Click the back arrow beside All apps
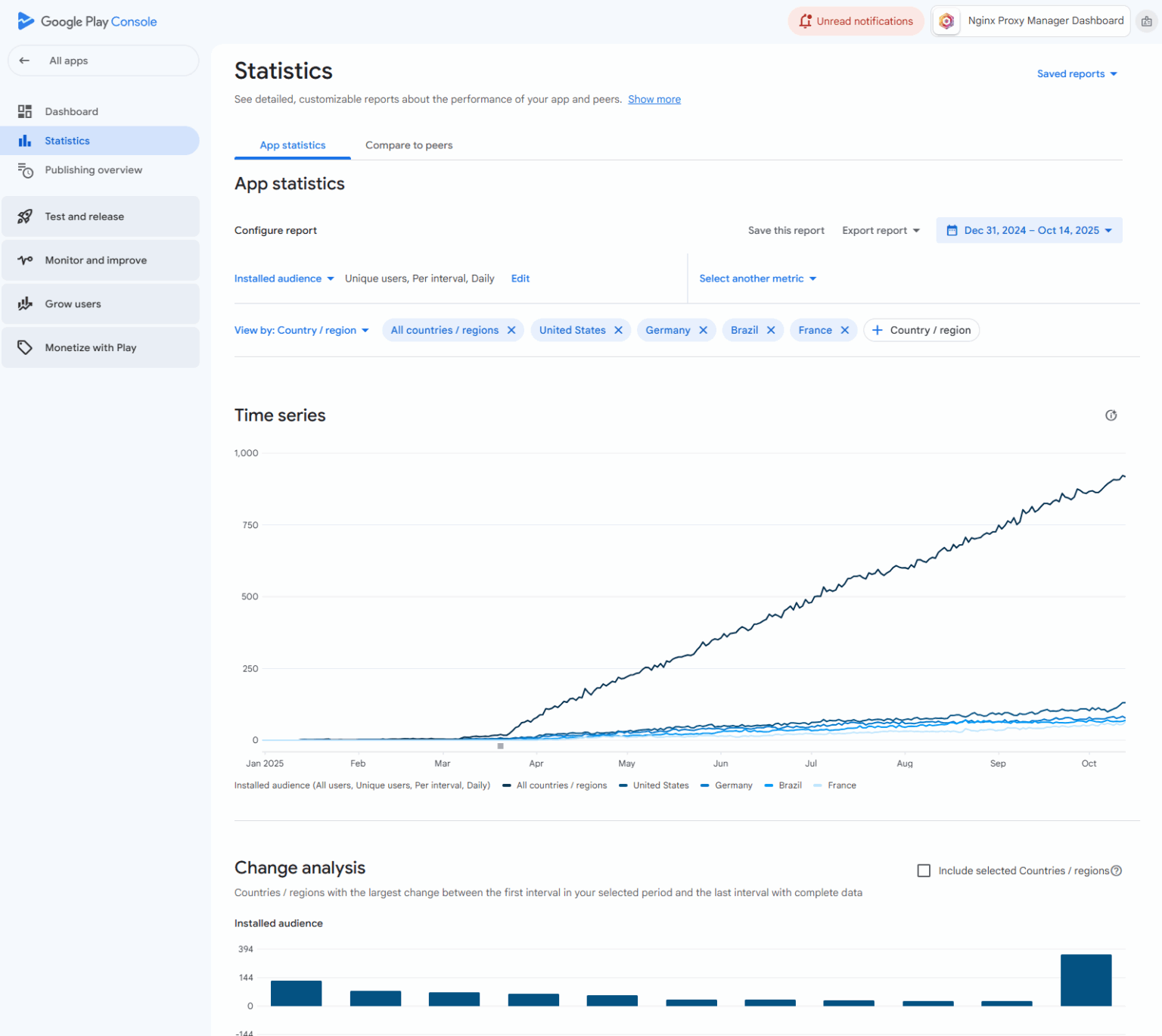The height and width of the screenshot is (1036, 1162). [x=25, y=61]
